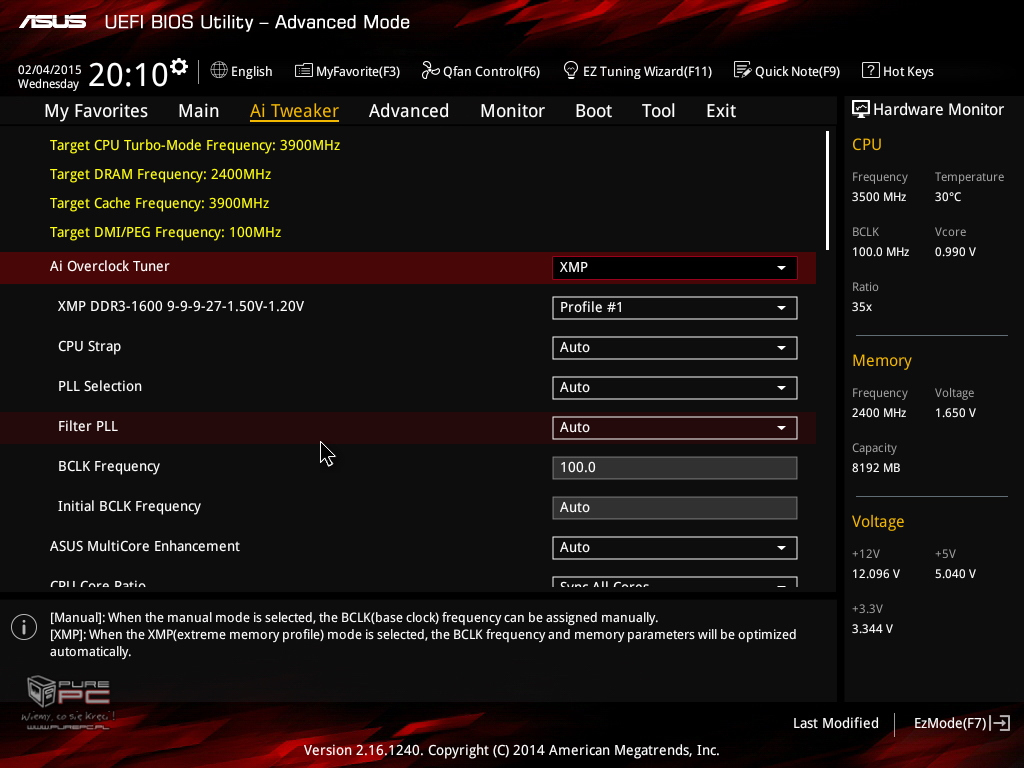Open the Advanced tab
Image resolution: width=1024 pixels, height=768 pixels.
pos(409,111)
